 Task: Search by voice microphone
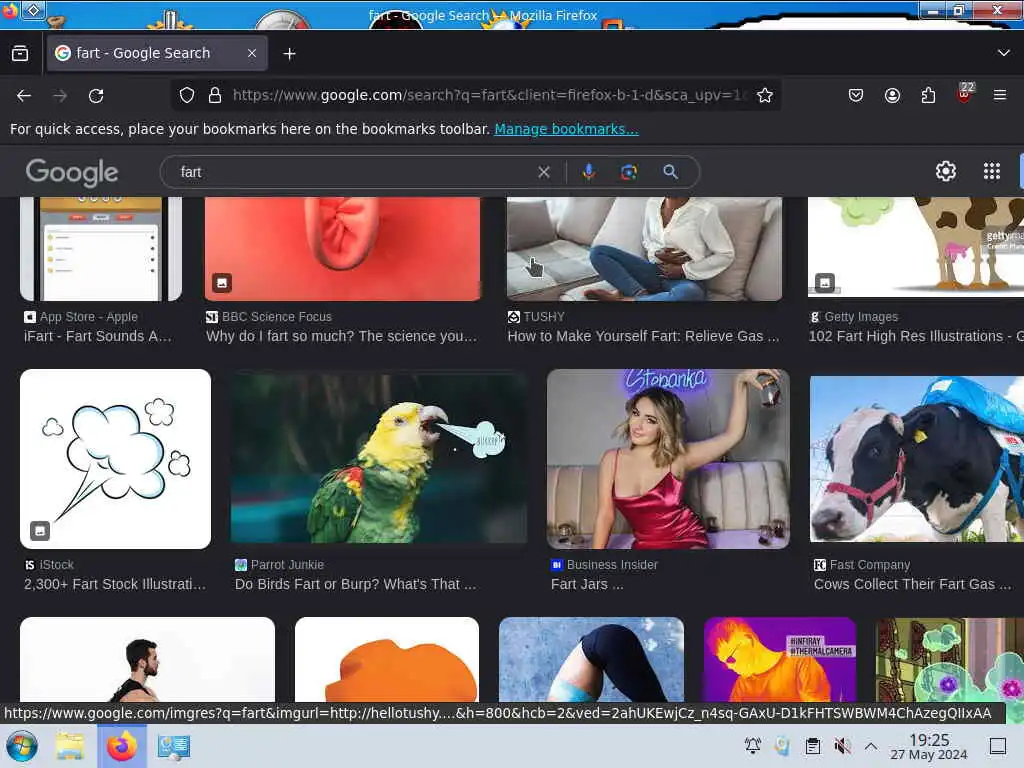pos(588,172)
